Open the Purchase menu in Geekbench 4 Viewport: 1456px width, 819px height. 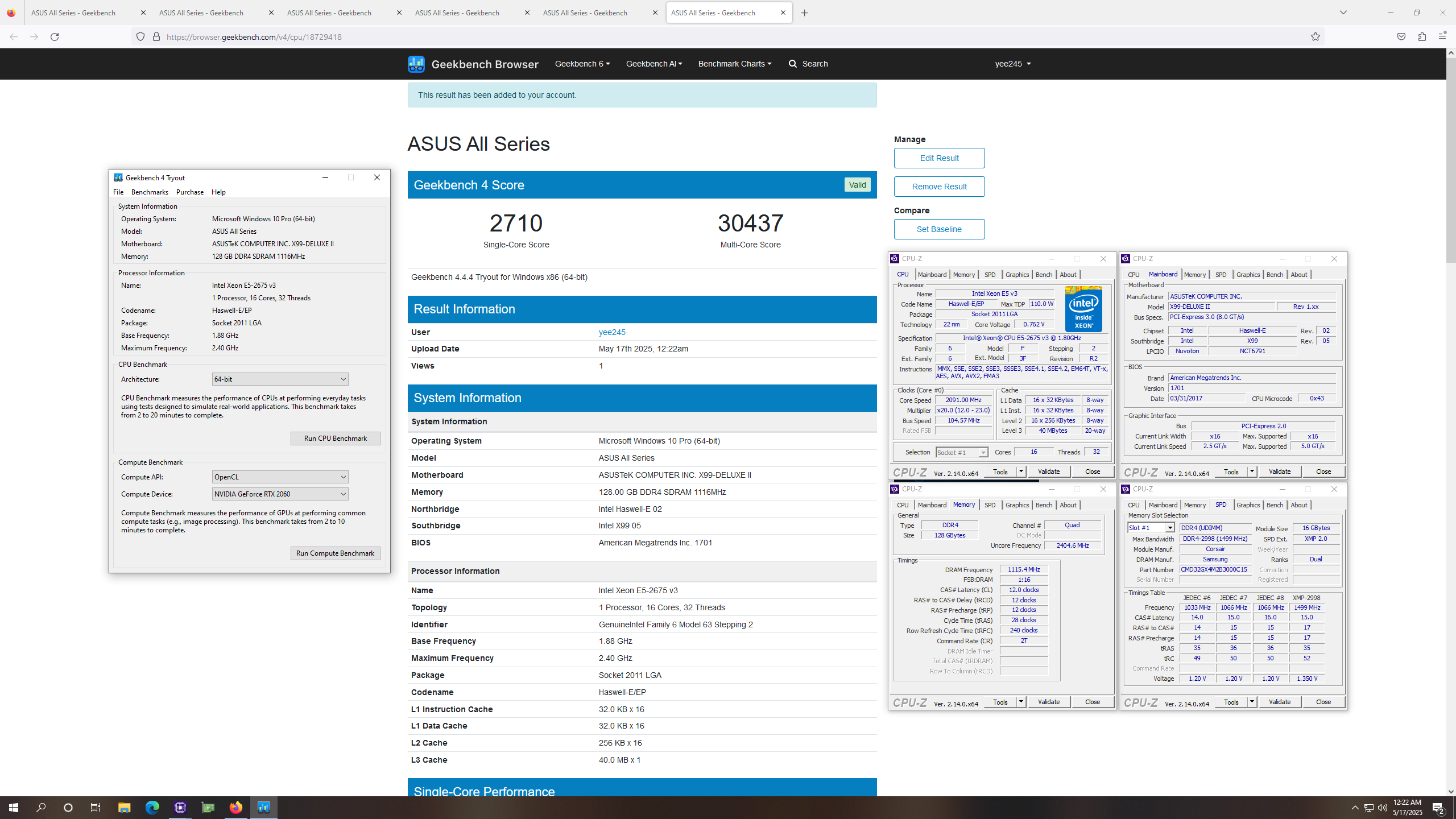(190, 192)
